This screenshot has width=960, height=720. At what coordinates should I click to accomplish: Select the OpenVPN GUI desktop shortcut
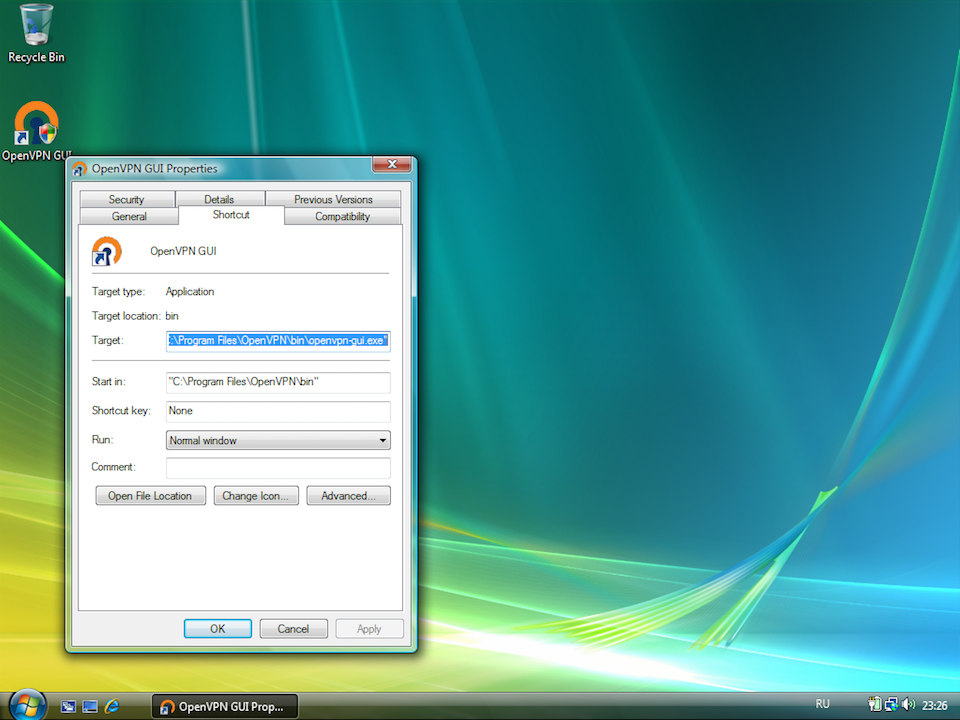pos(36,131)
